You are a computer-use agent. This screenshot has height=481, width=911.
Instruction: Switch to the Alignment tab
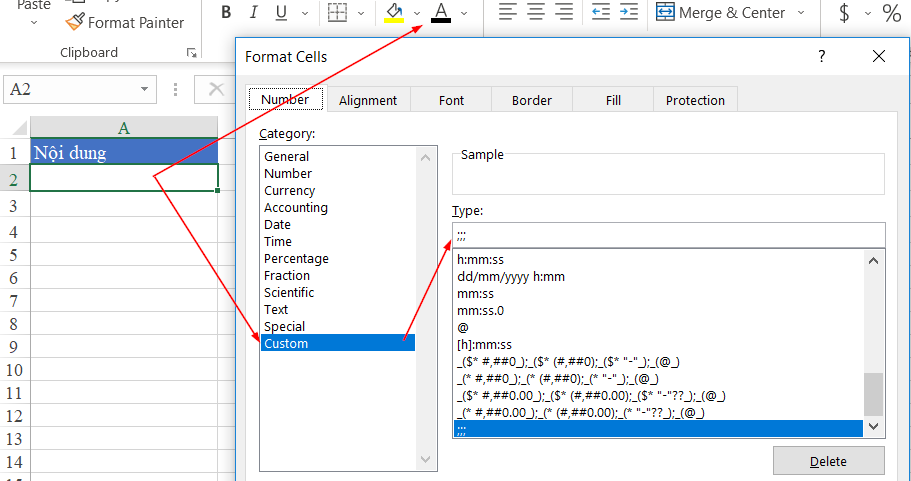pos(368,100)
